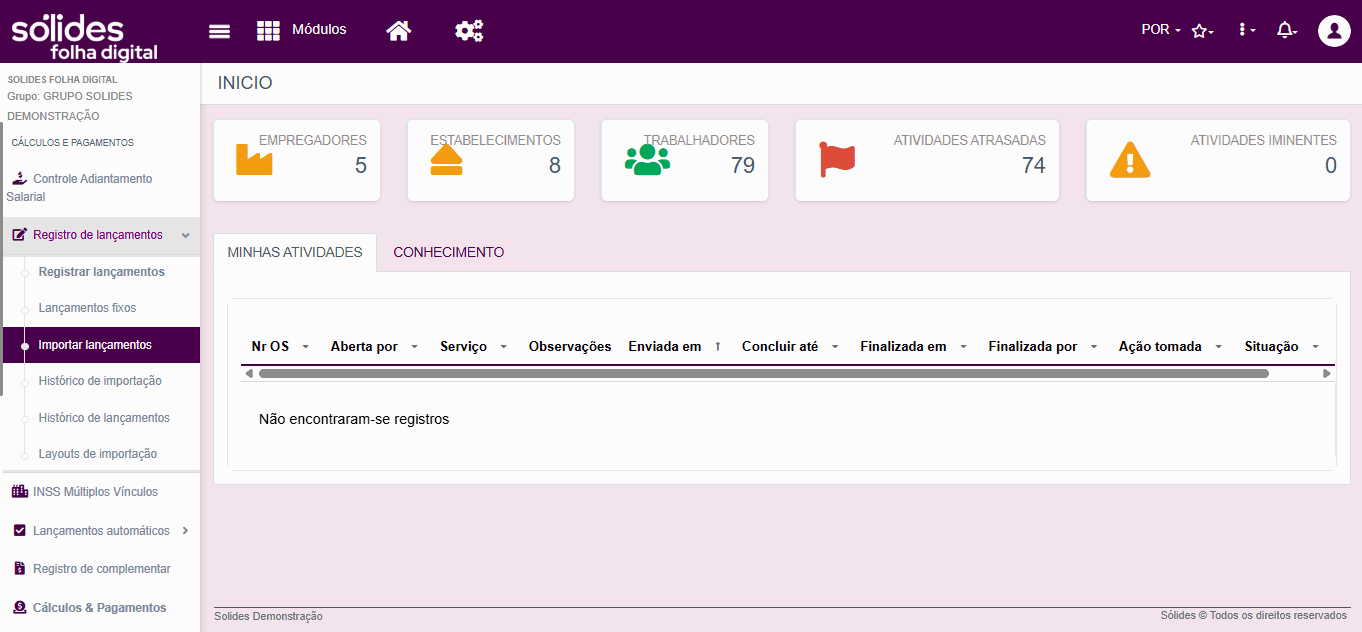
Task: Open the three-dots options menu
Action: click(x=1246, y=31)
